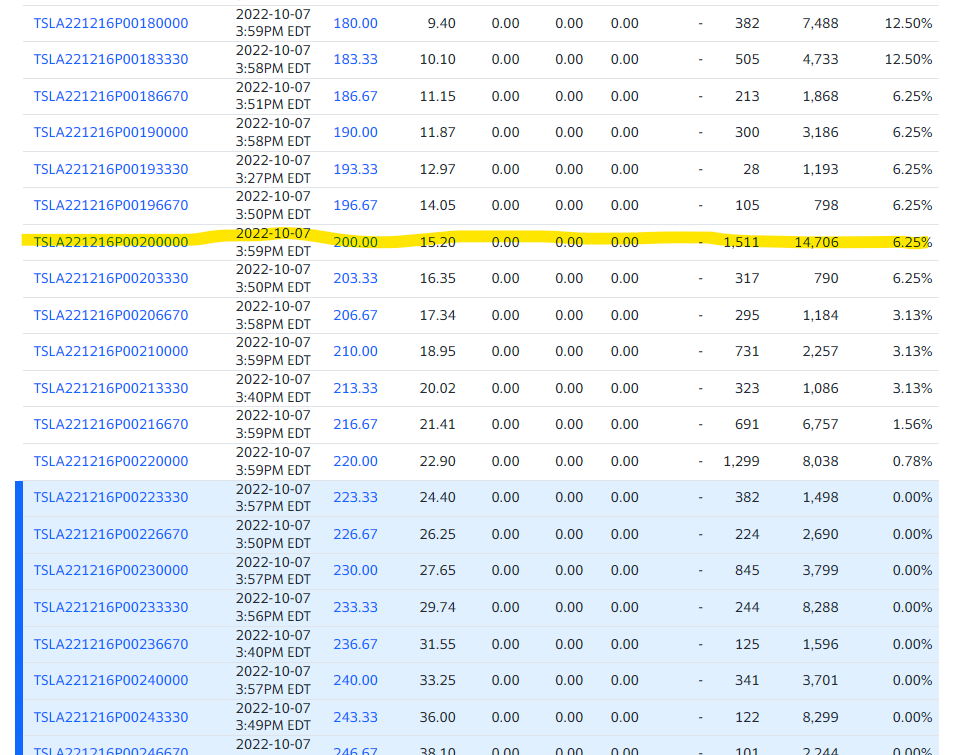Image resolution: width=968 pixels, height=755 pixels.
Task: Select the 193.33 strike link
Action: [x=356, y=169]
